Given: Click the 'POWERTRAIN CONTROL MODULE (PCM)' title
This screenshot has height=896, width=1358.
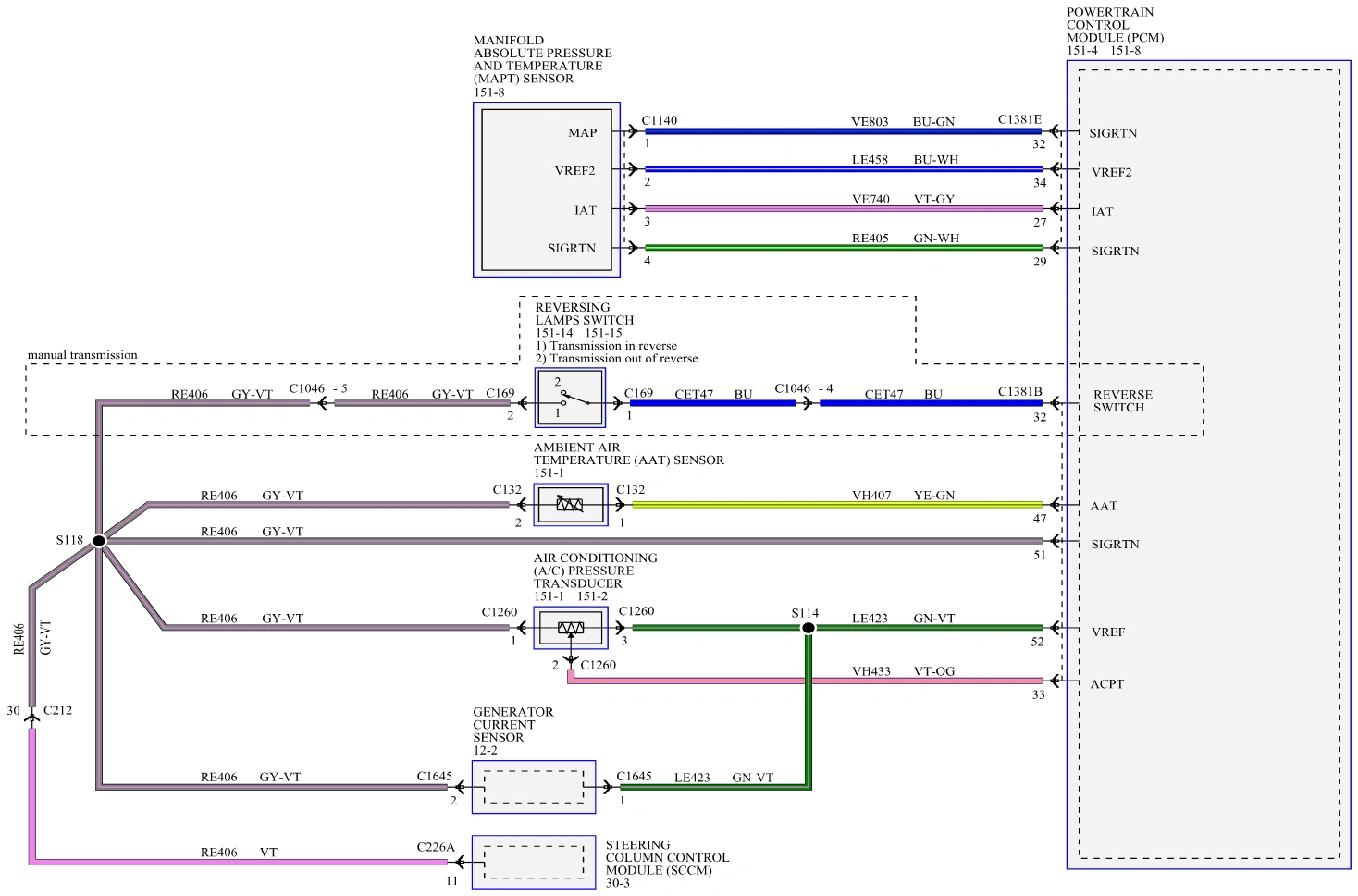Looking at the screenshot, I should (x=1116, y=25).
